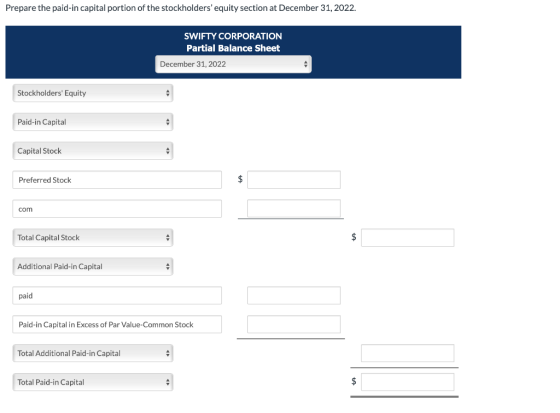This screenshot has width=560, height=413.
Task: Click the Total Capital Stock amount box
Action: click(408, 238)
